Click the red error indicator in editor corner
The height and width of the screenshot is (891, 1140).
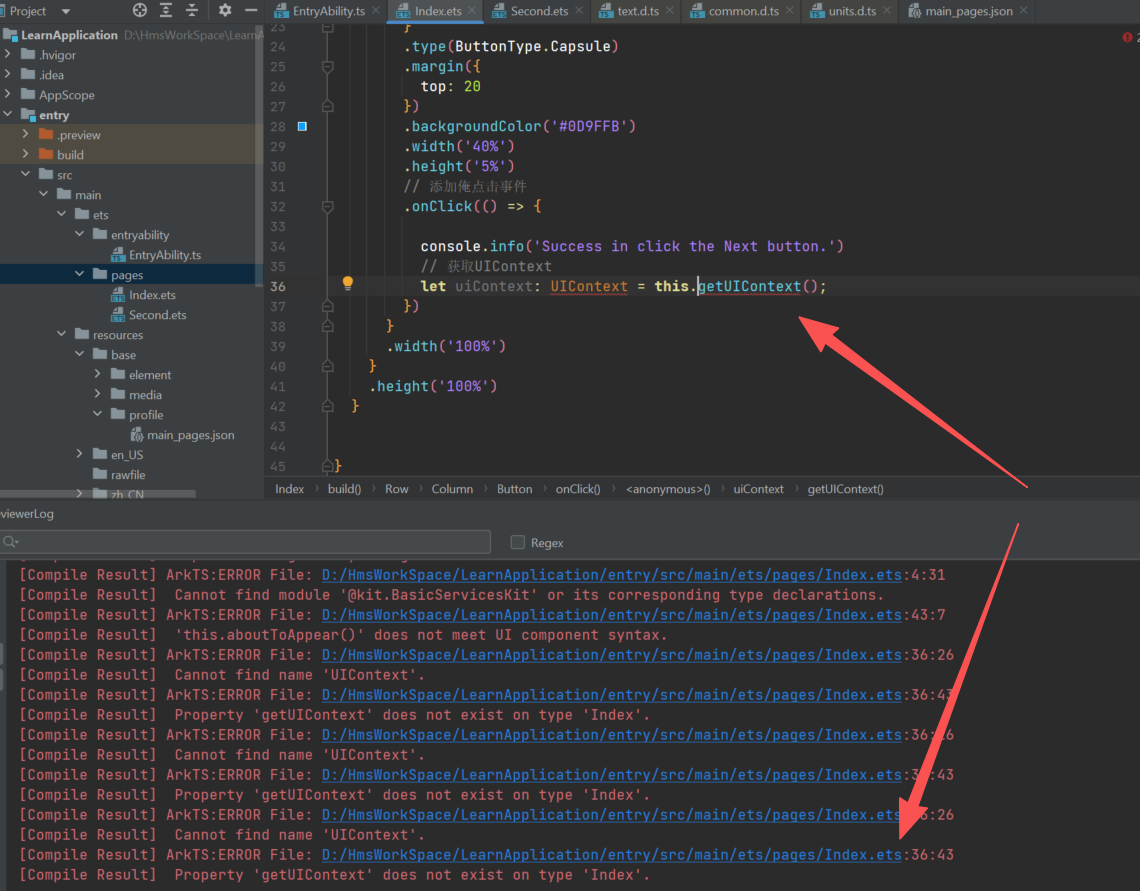pyautogui.click(x=1127, y=36)
